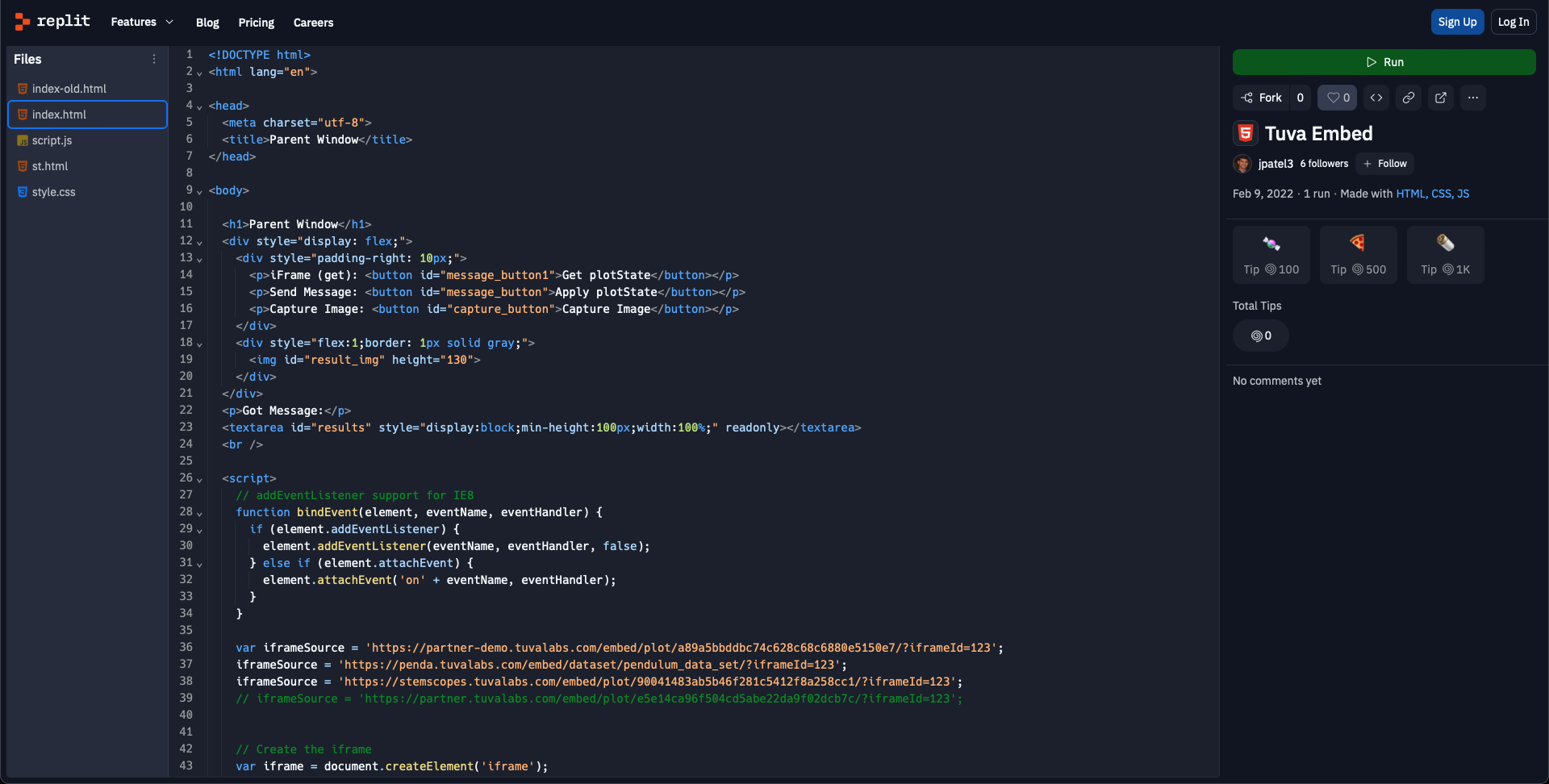Image resolution: width=1549 pixels, height=784 pixels.
Task: Click the HTML, CSS, JS languages link
Action: 1432,194
